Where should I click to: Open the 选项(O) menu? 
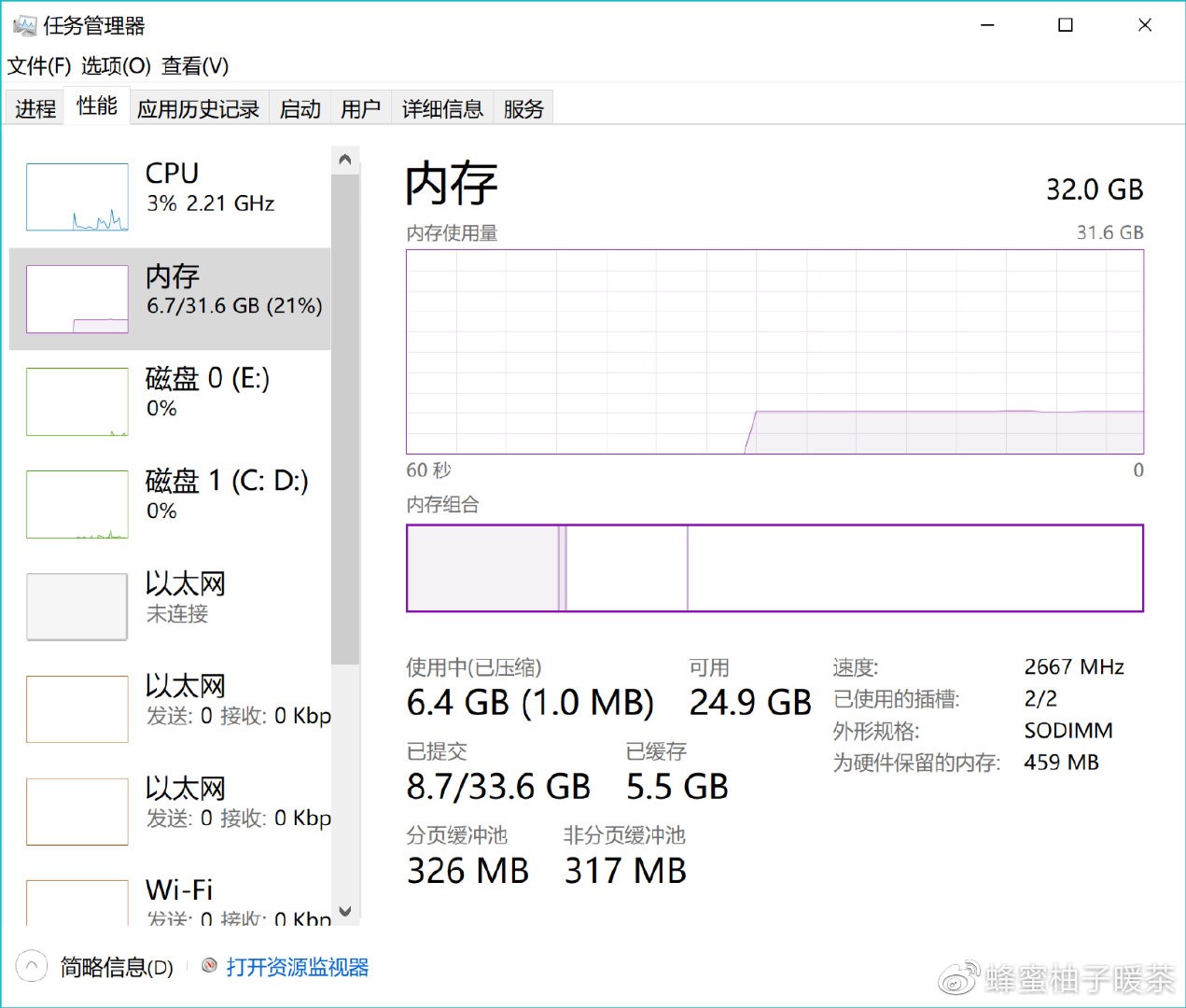point(116,66)
